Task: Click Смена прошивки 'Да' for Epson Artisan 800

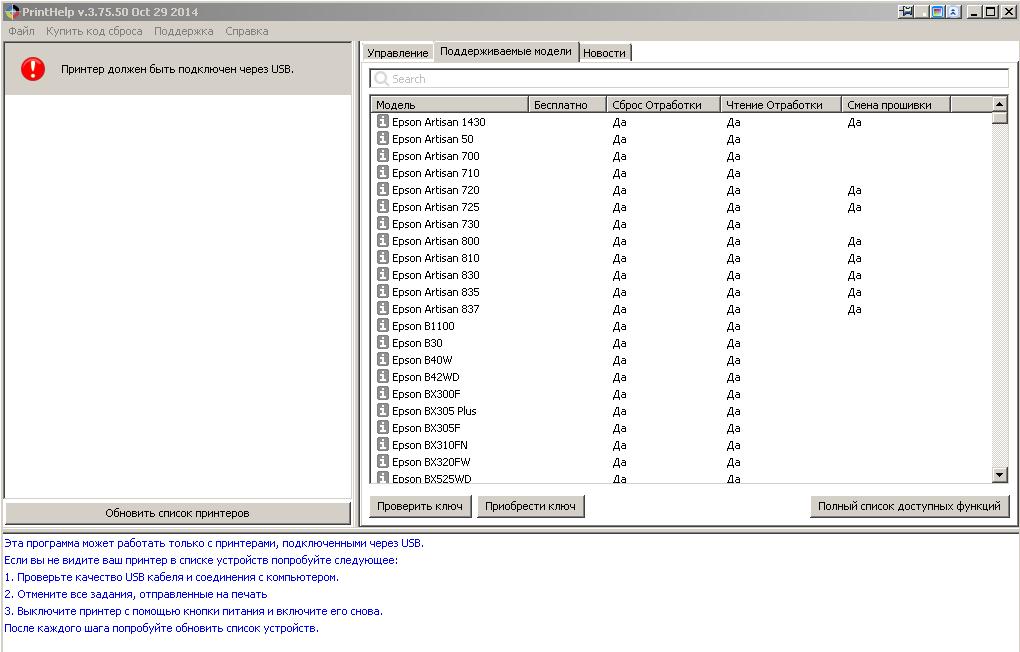Action: (854, 241)
